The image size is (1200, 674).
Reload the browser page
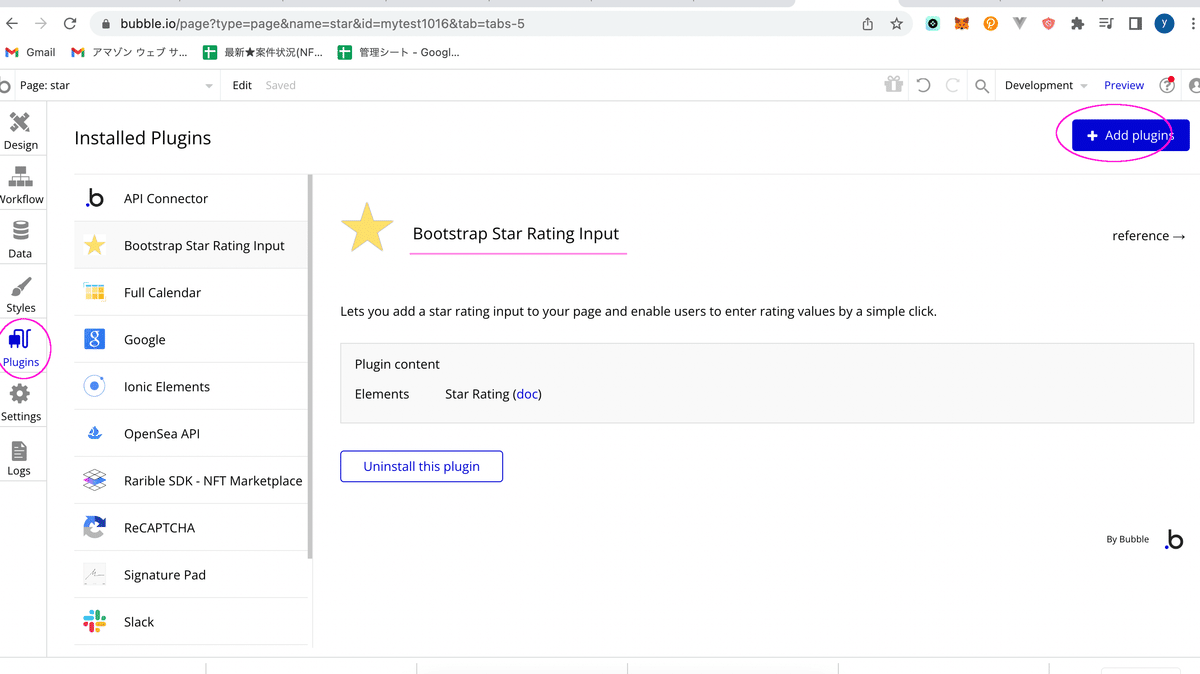[x=70, y=23]
